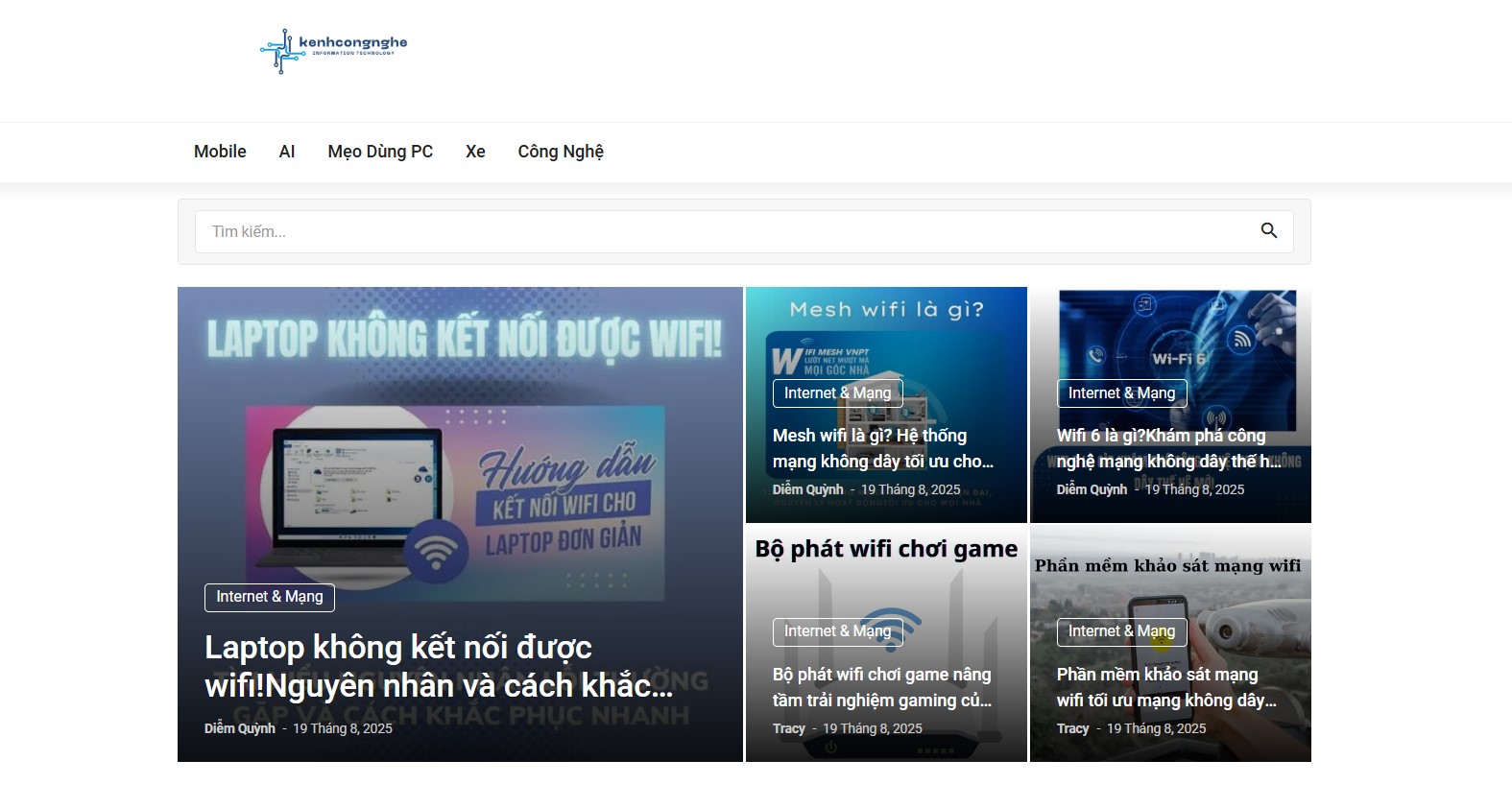This screenshot has height=808, width=1512.
Task: Go to Mẹo Dùng PC section
Action: pyautogui.click(x=380, y=152)
